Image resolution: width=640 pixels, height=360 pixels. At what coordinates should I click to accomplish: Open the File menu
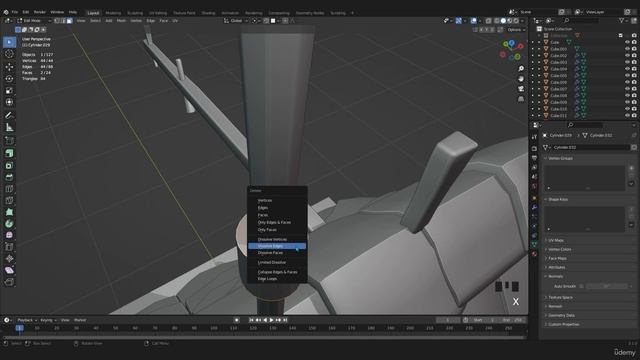[15, 12]
